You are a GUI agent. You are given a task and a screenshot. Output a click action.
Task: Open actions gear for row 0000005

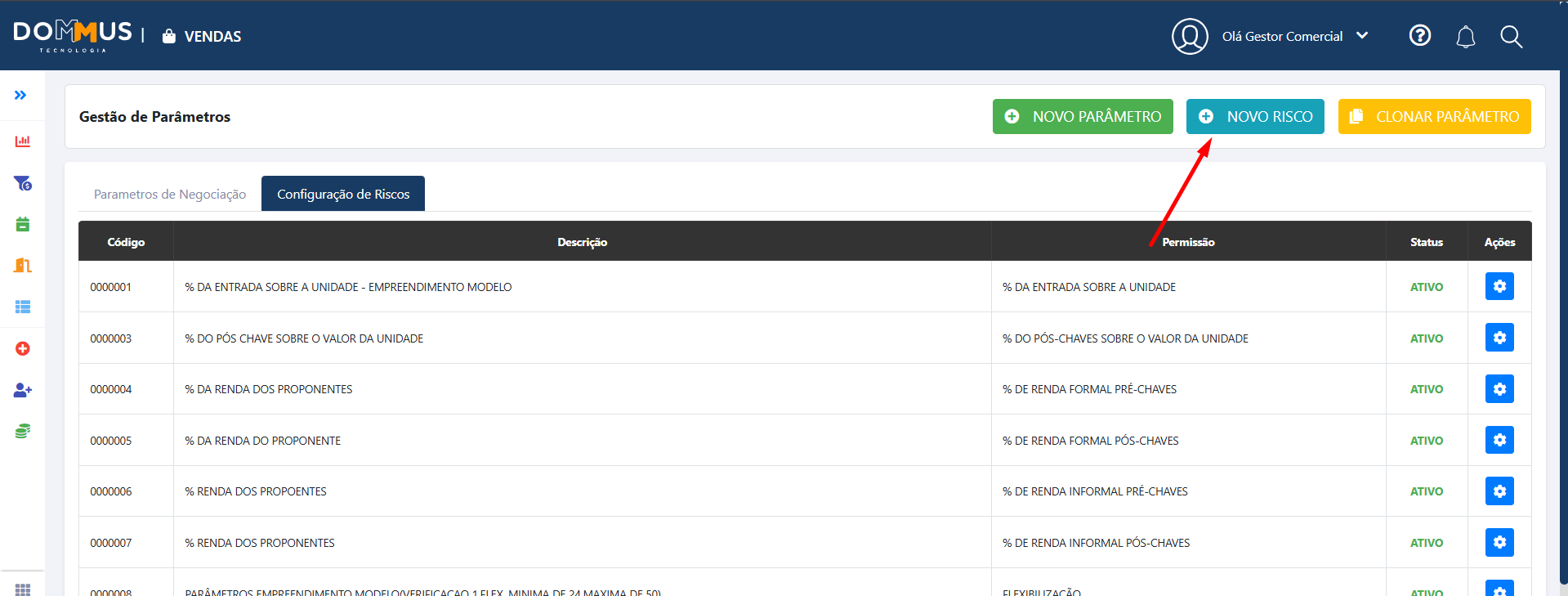(1499, 440)
